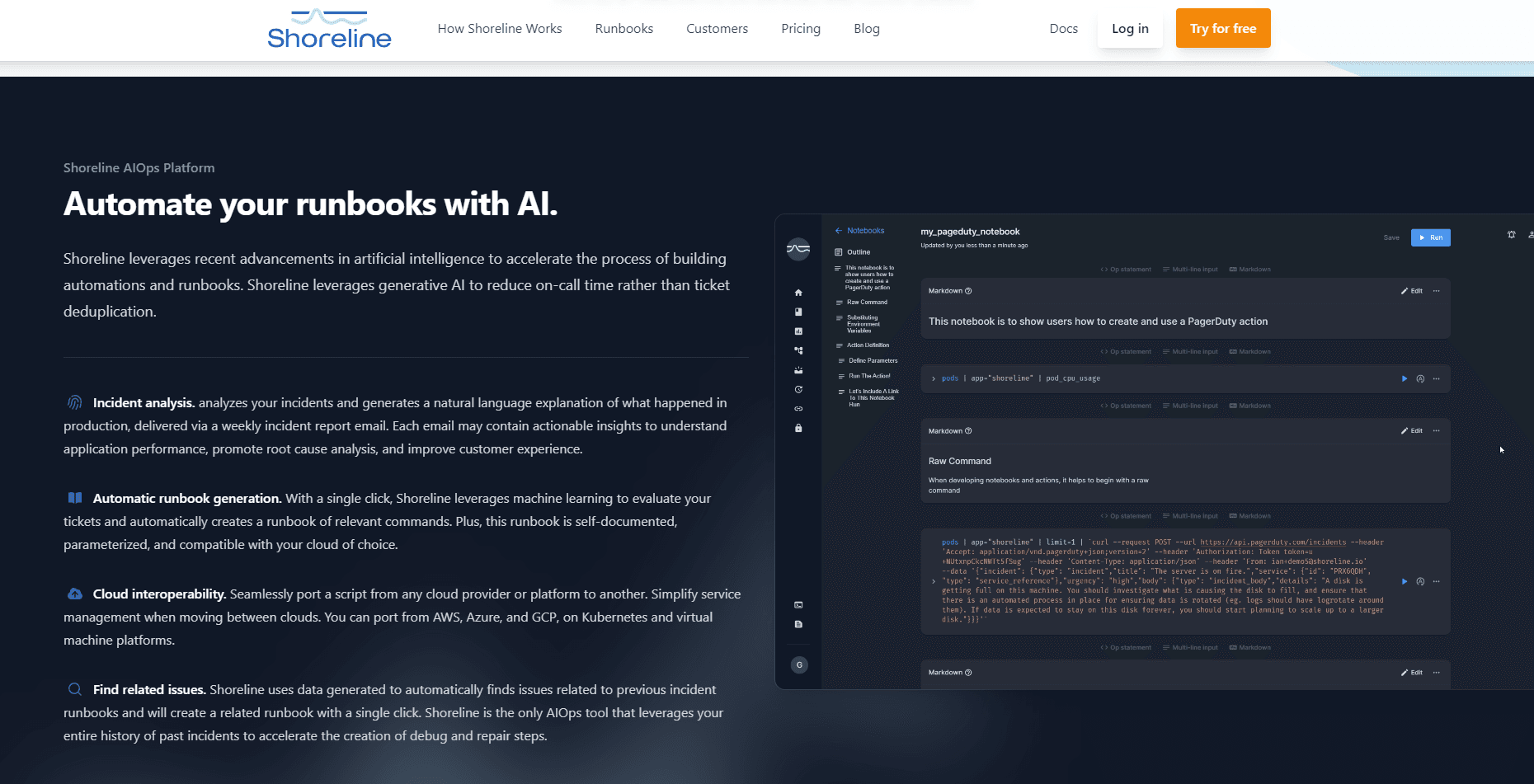The height and width of the screenshot is (784, 1534).
Task: Open the Alarms icon in the left rail
Action: (798, 369)
